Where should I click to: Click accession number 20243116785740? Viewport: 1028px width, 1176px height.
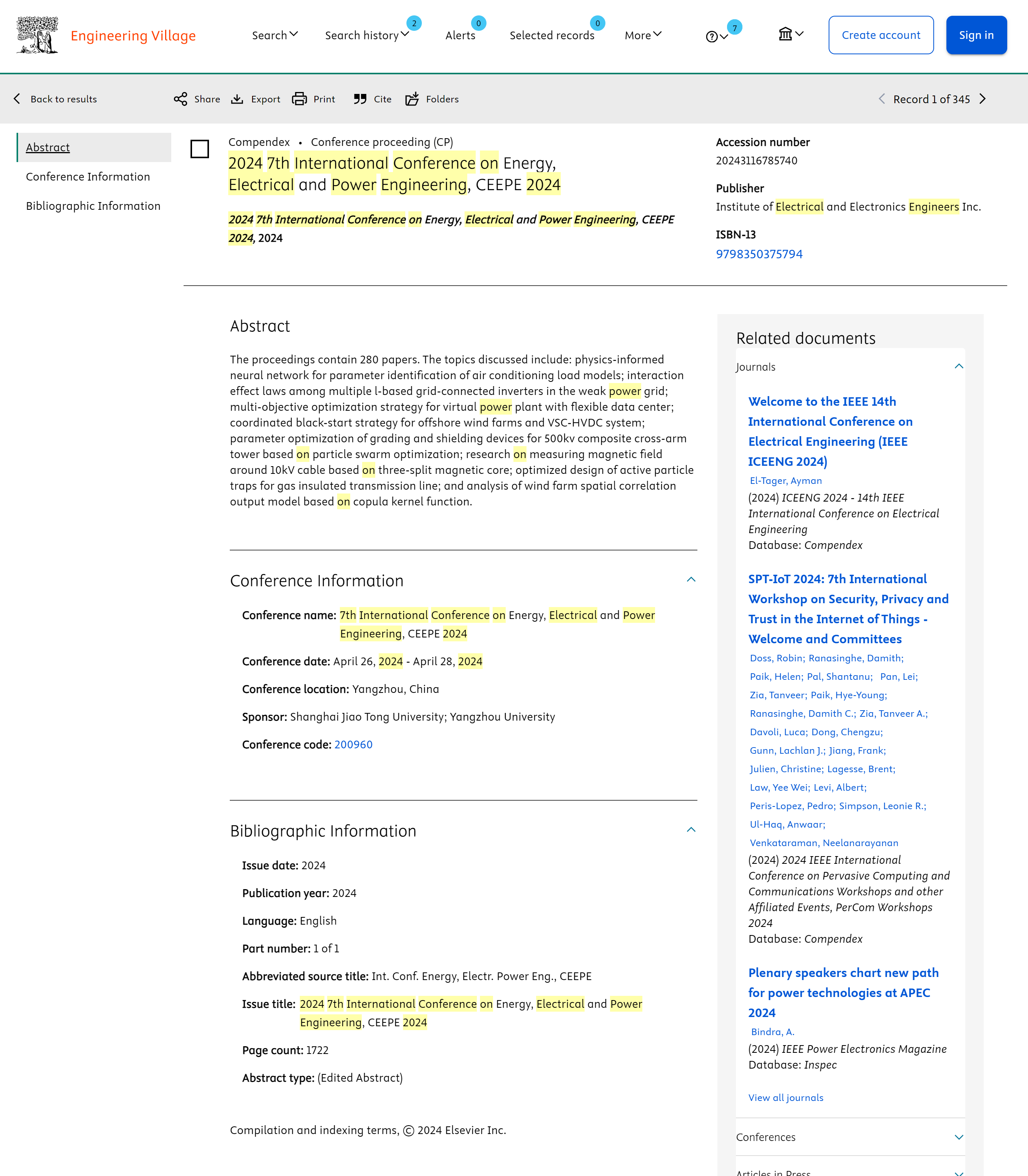pyautogui.click(x=756, y=161)
